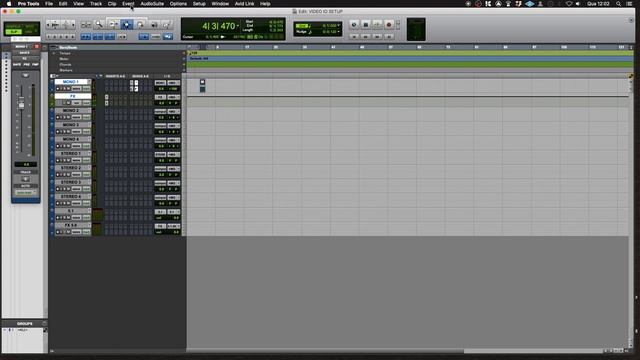The image size is (640, 360).
Task: Select the Zoomer tool in toolbar
Action: click(x=99, y=25)
